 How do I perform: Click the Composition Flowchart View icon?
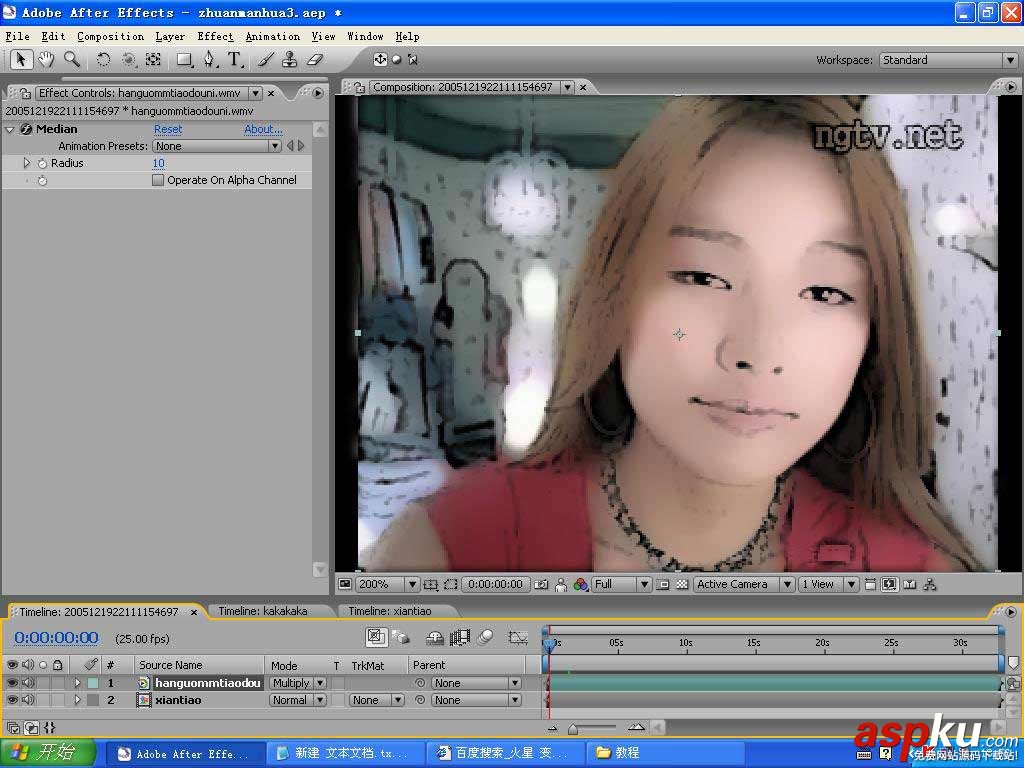coord(930,584)
